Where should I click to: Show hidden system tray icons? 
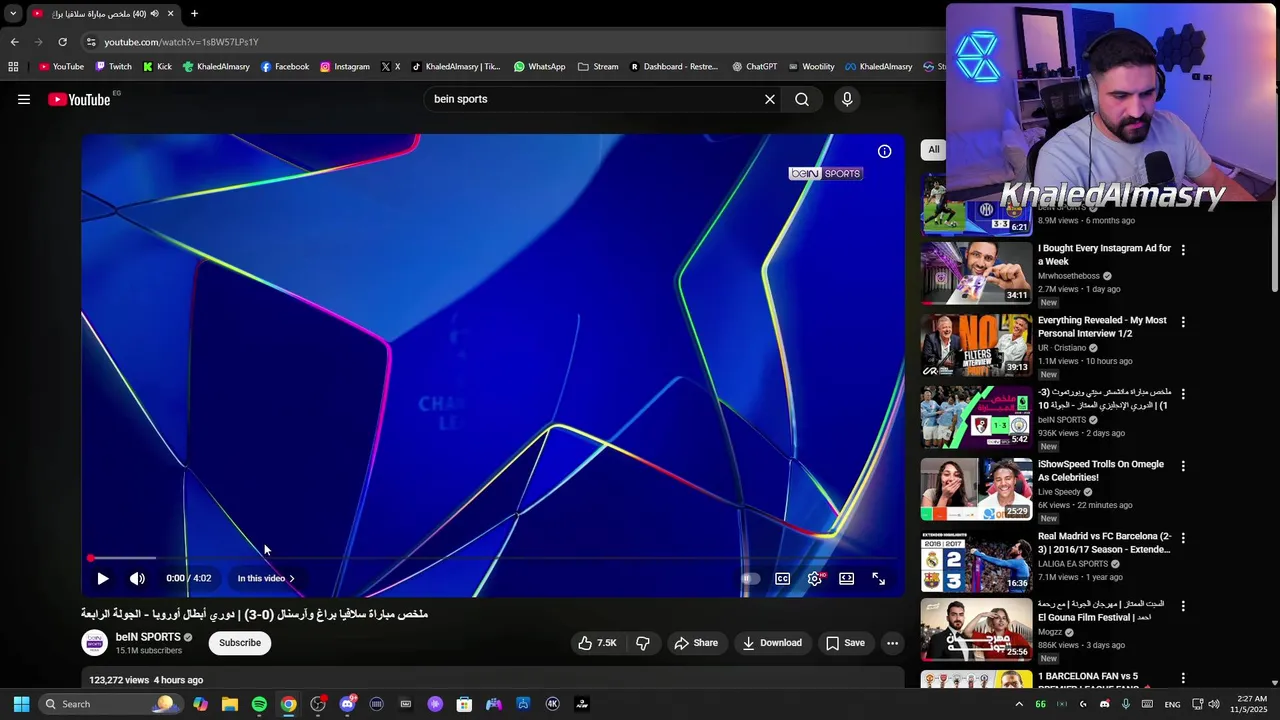click(1019, 704)
